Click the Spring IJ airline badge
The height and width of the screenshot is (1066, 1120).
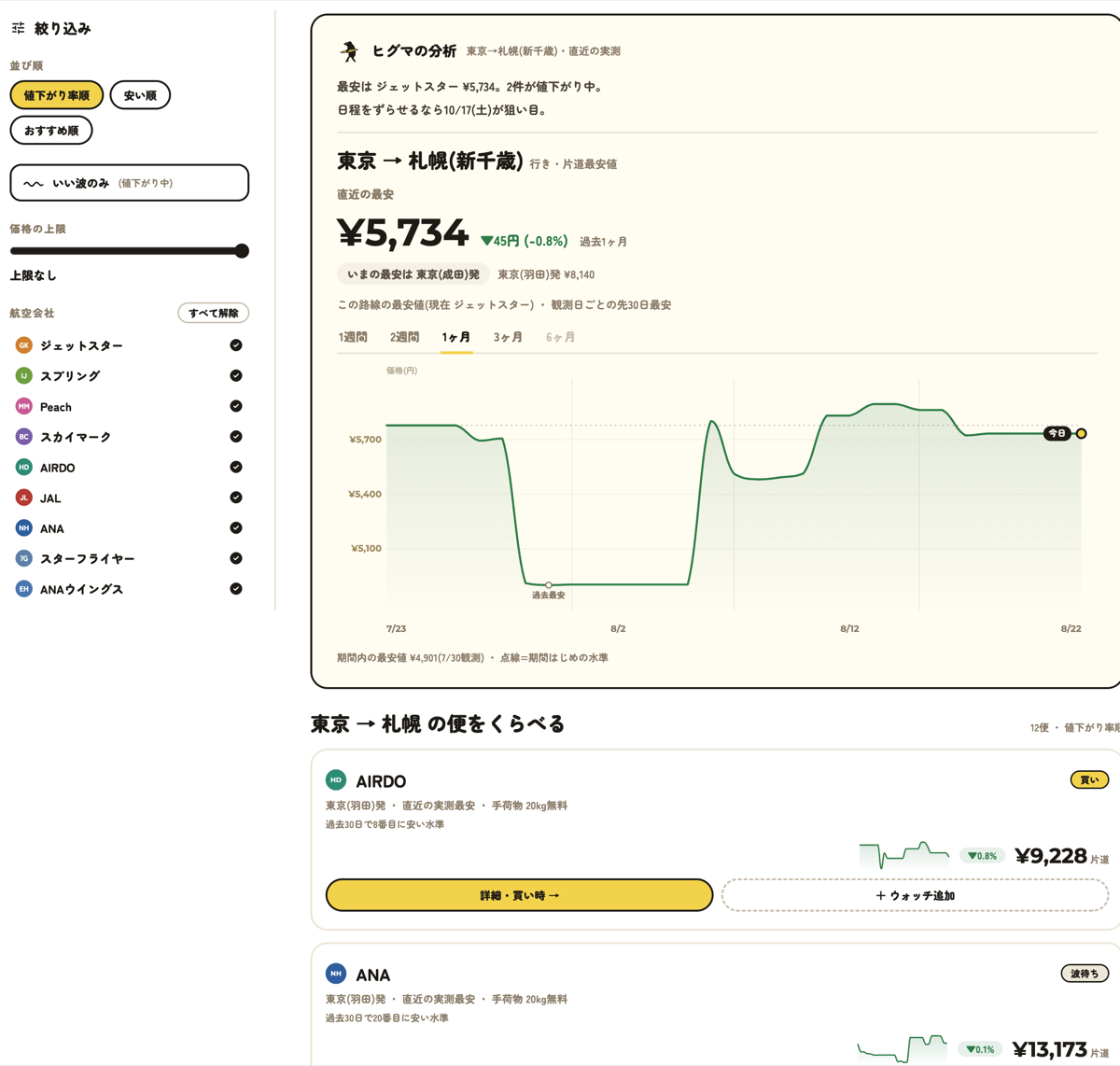pos(24,375)
